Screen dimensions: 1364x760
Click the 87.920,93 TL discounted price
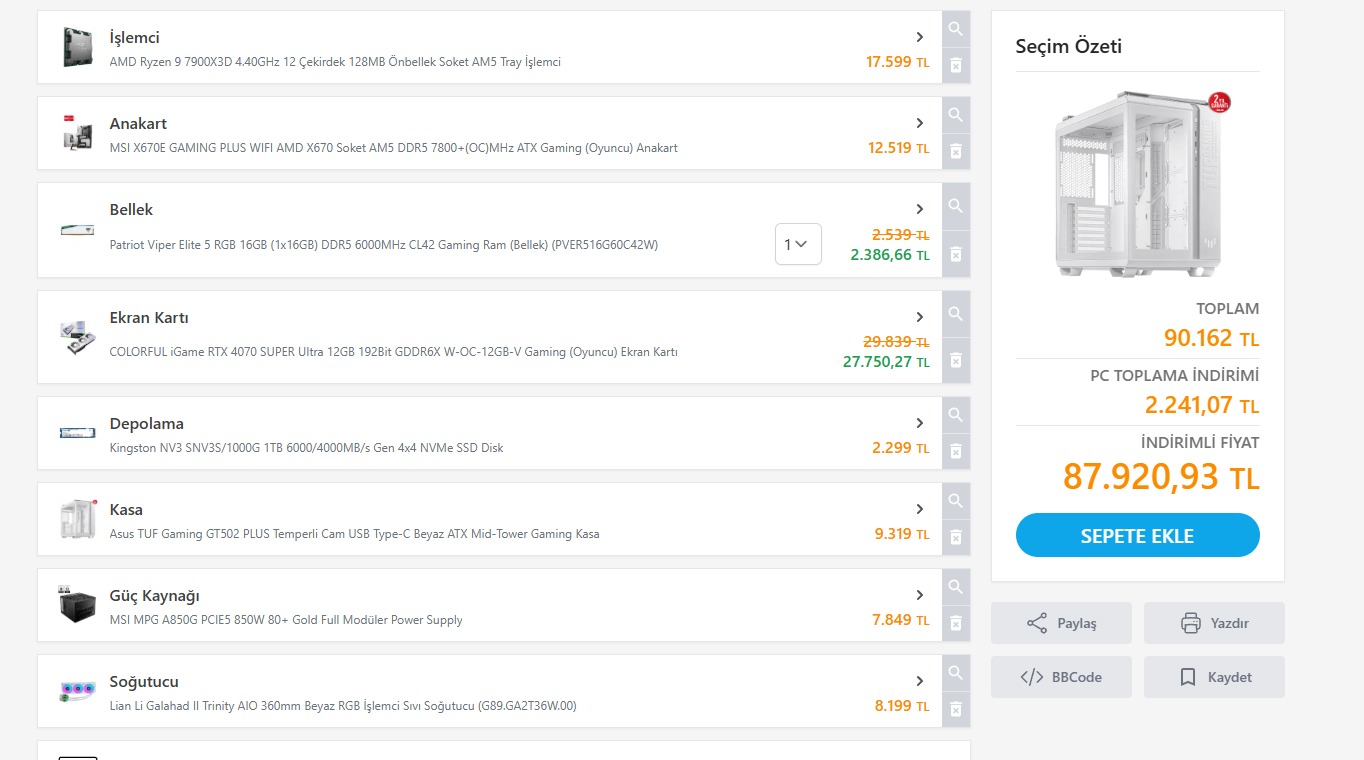1161,477
